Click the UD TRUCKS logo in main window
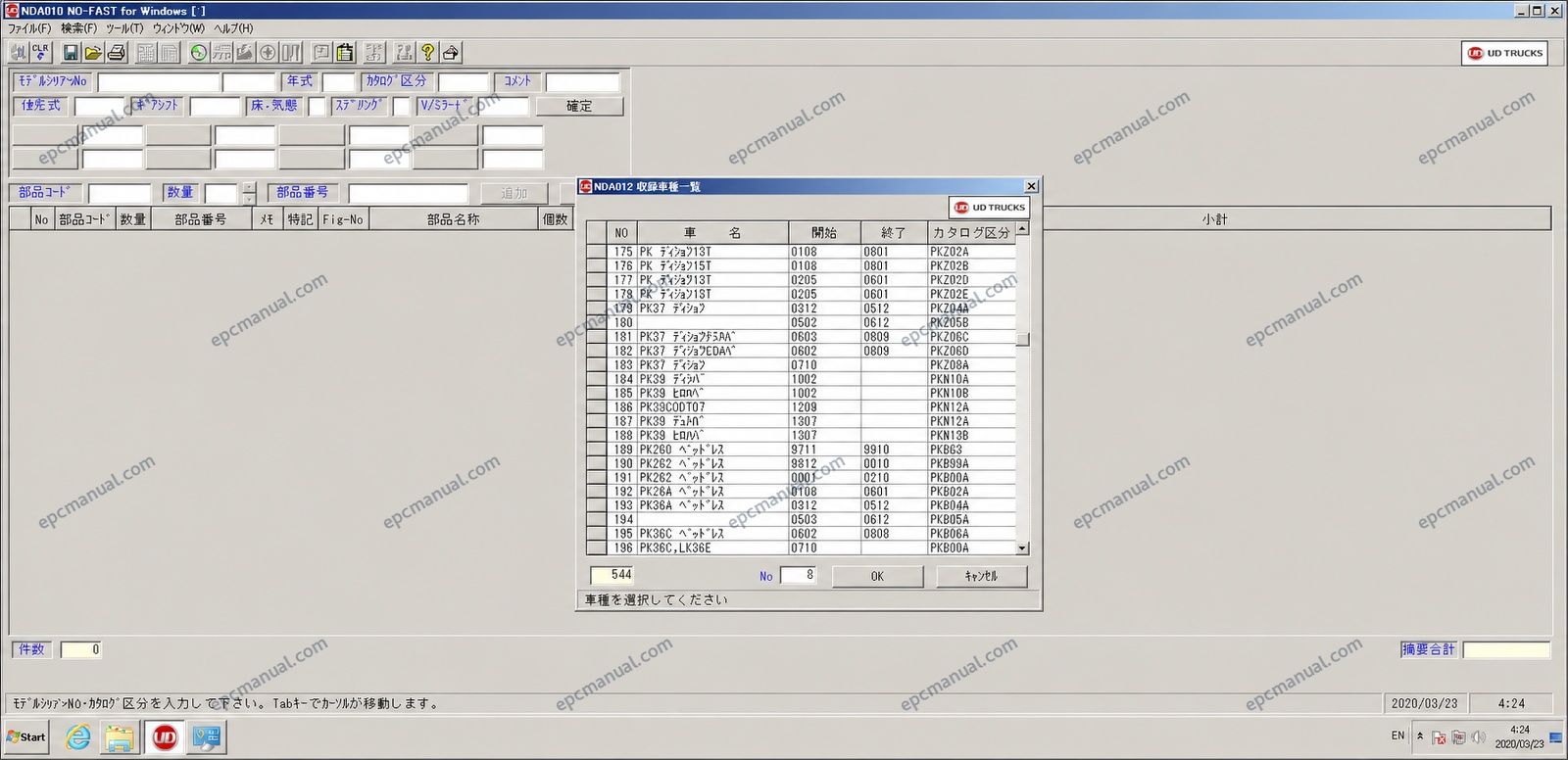The image size is (1568, 760). tap(1505, 53)
